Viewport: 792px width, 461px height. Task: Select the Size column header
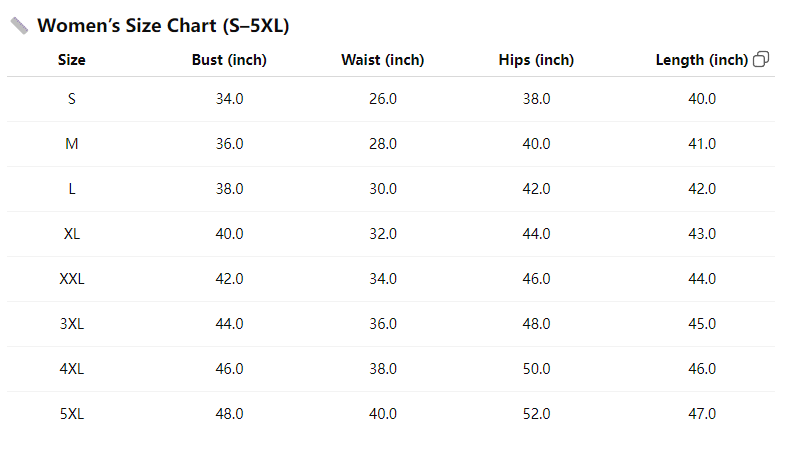72,60
